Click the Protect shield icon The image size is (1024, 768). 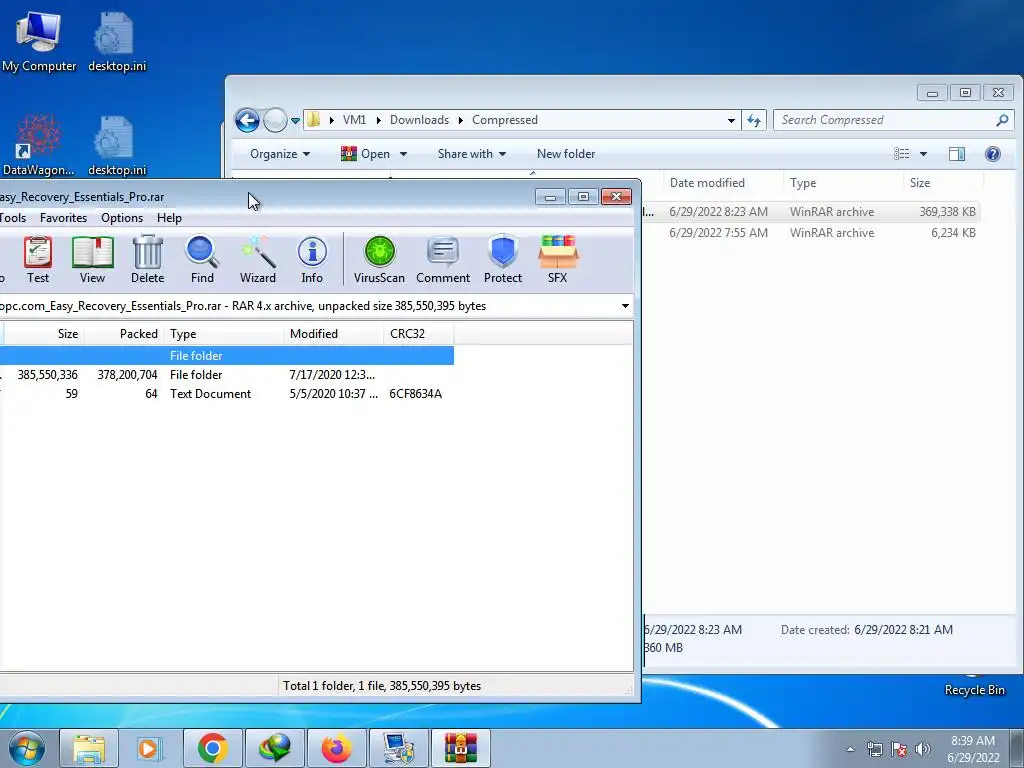tap(503, 259)
